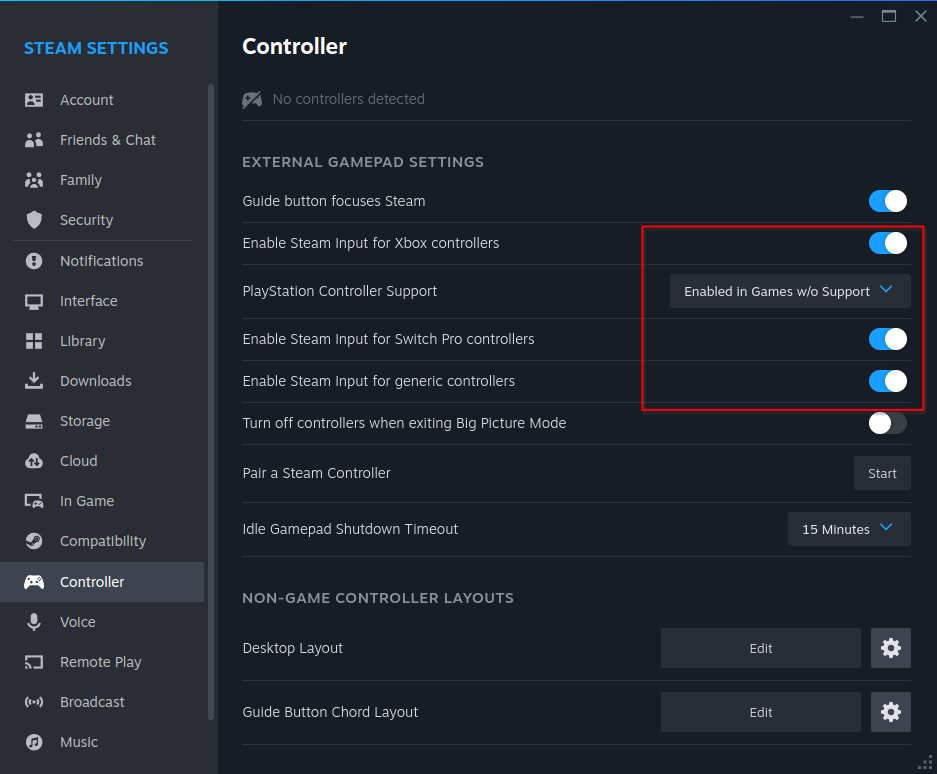937x774 pixels.
Task: Open Desktop Layout gear settings
Action: click(x=890, y=648)
